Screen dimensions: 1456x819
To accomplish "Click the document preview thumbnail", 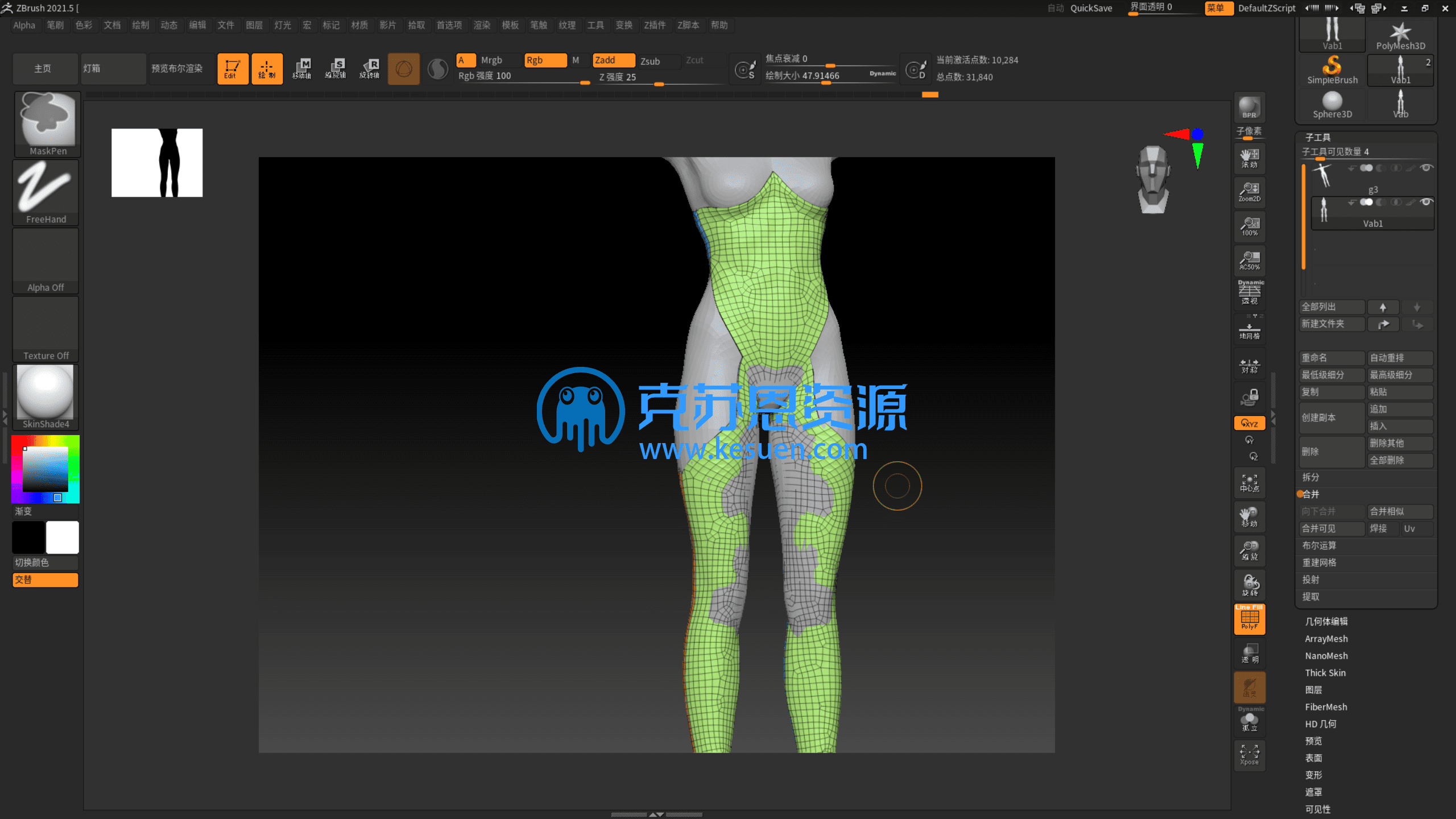I will [x=156, y=162].
